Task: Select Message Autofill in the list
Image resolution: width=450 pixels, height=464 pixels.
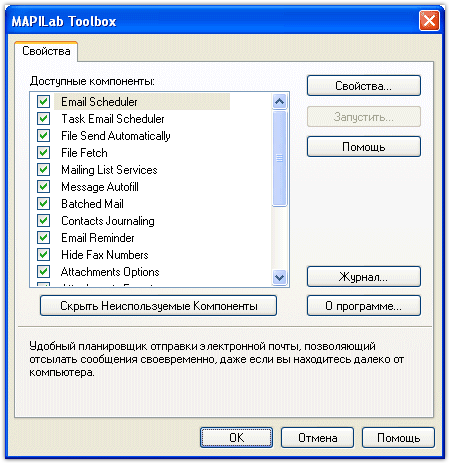Action: pyautogui.click(x=100, y=187)
